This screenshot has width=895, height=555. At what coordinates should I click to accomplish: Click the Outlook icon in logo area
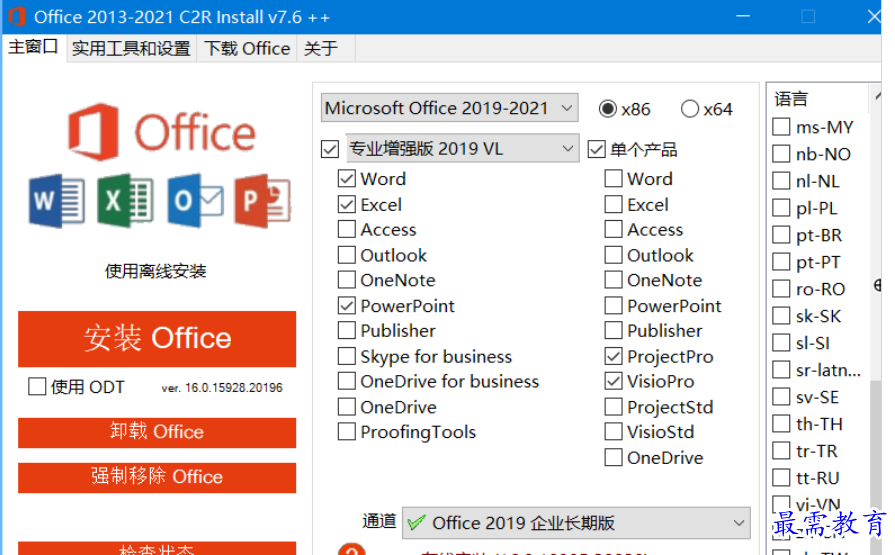(195, 200)
